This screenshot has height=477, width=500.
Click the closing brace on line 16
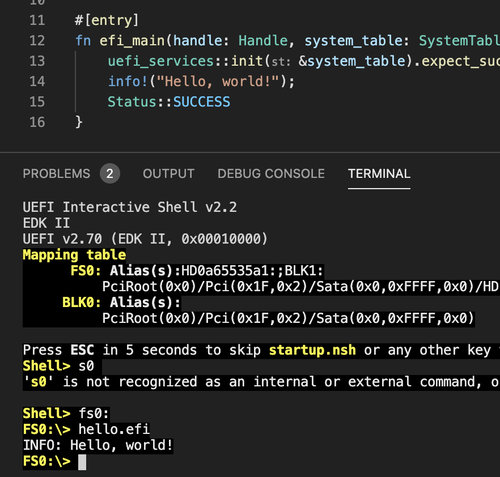[x=78, y=122]
